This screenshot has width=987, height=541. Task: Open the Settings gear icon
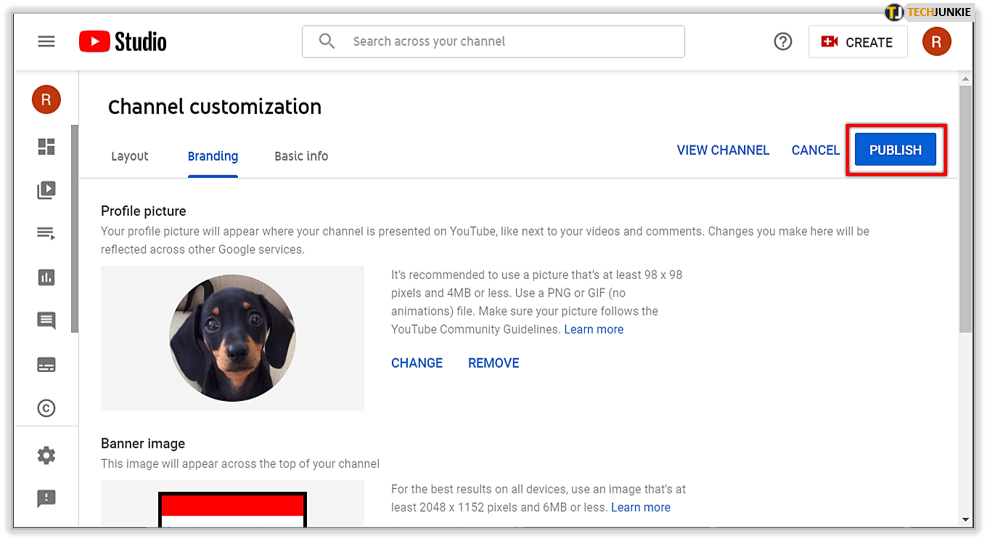coord(46,455)
